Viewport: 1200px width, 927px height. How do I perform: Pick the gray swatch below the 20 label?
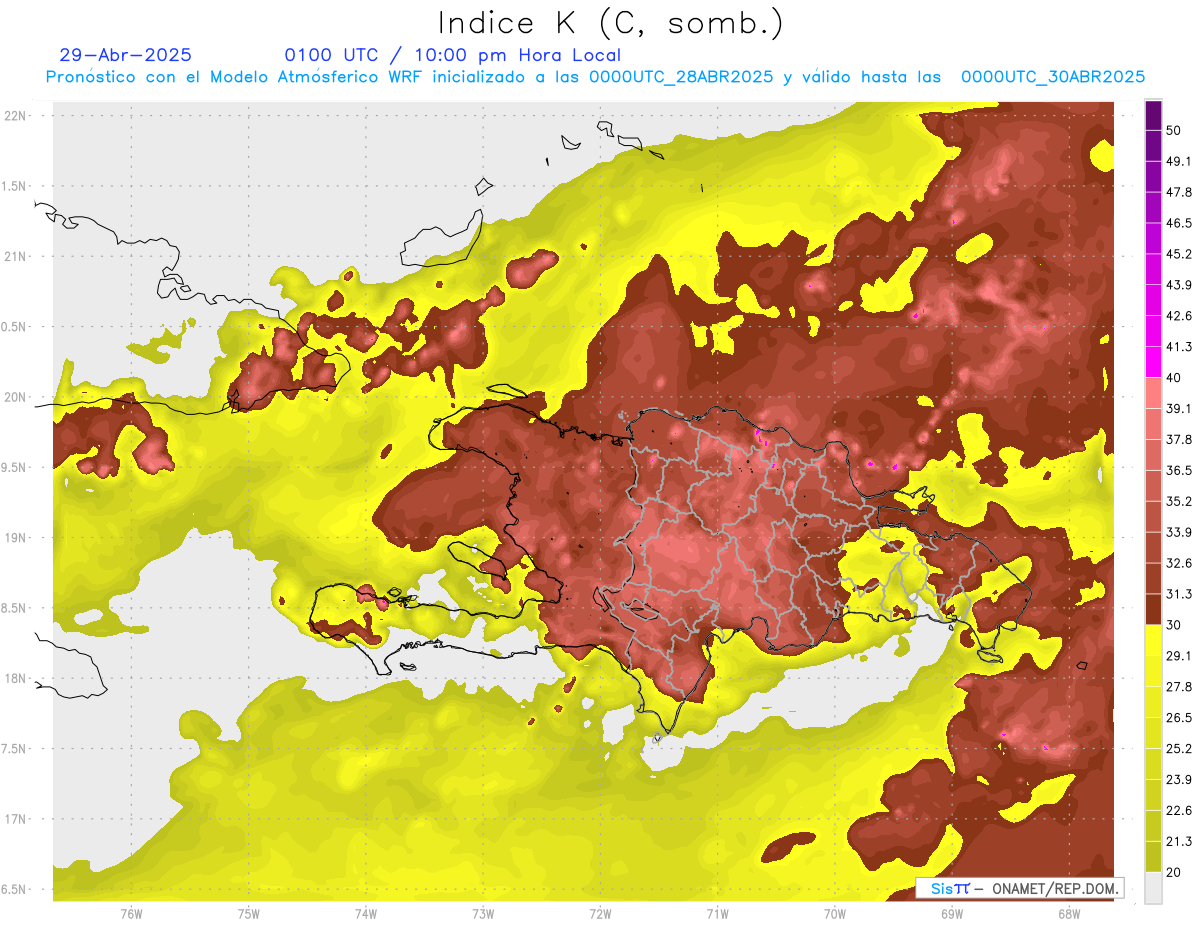point(1153,888)
